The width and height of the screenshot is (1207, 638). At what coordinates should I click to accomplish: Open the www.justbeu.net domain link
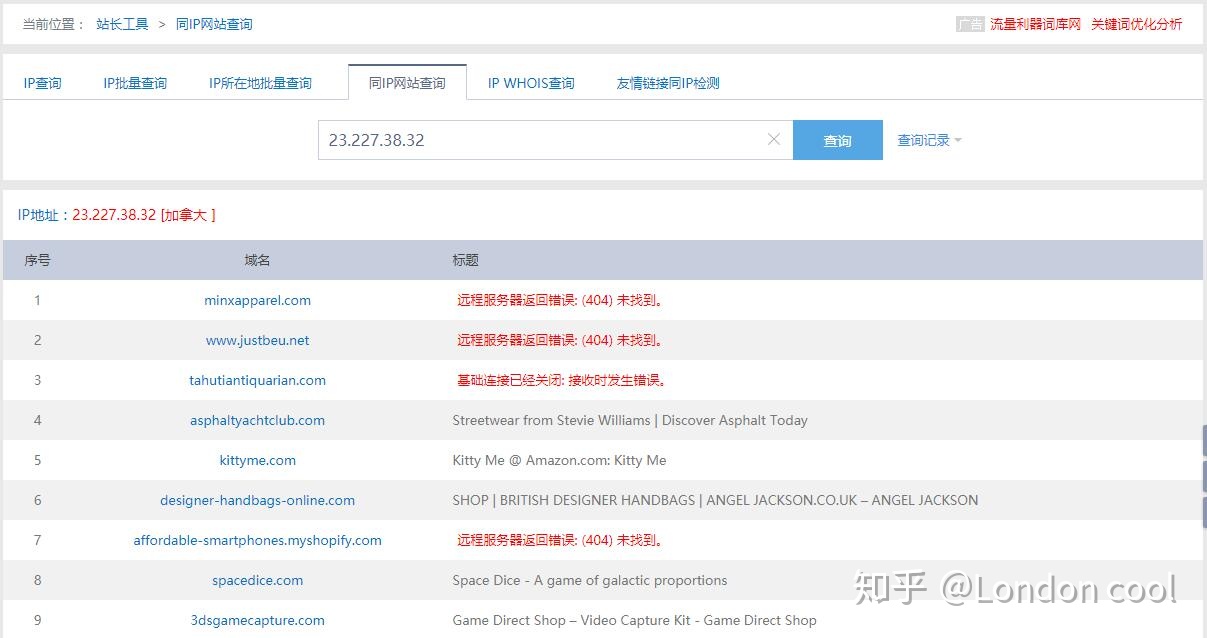[257, 340]
